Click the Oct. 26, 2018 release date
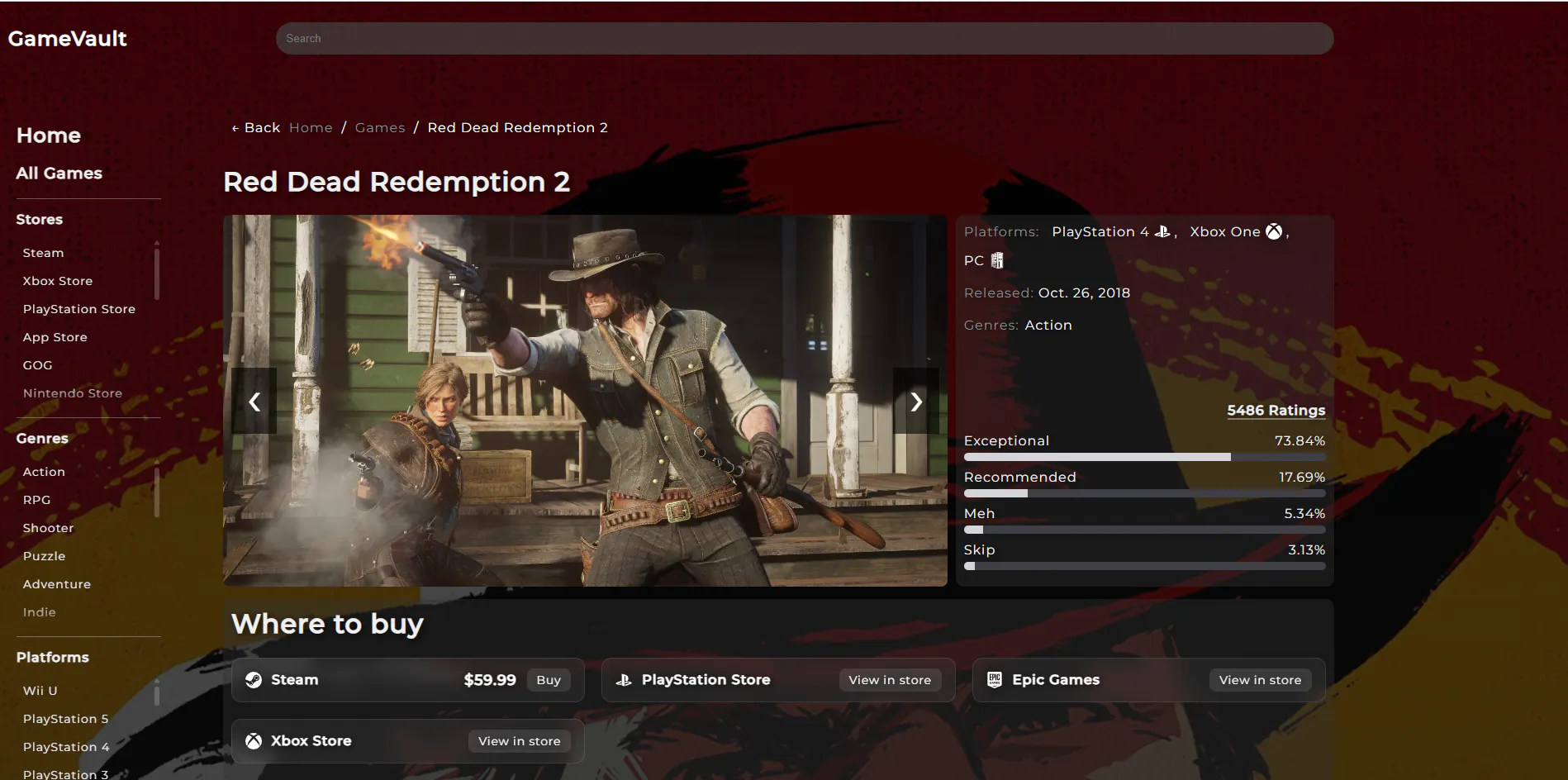Image resolution: width=1568 pixels, height=780 pixels. coord(1084,293)
